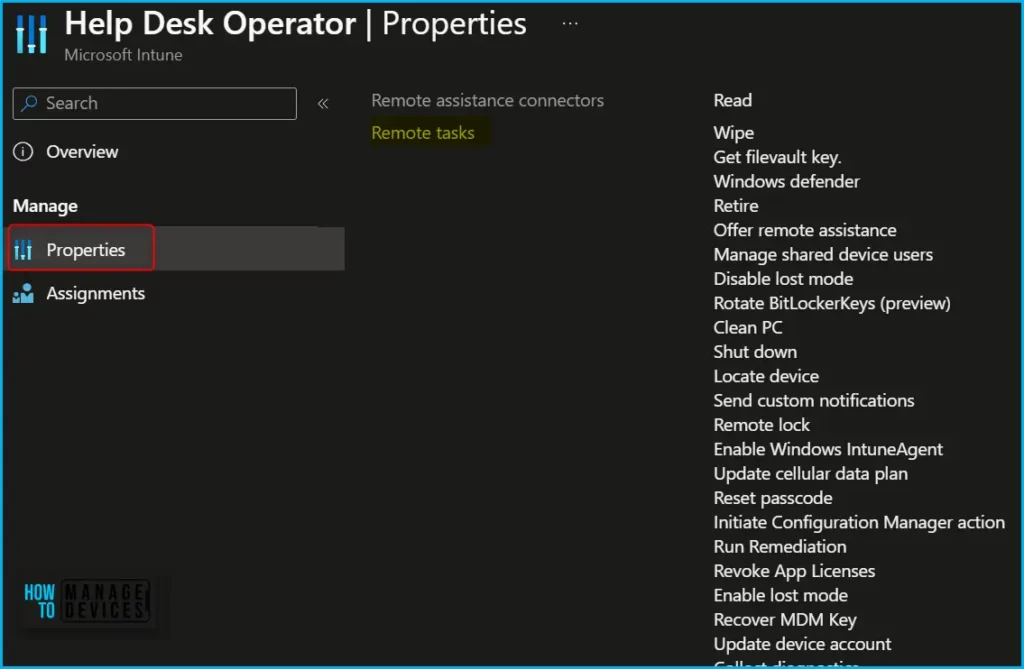Select 'Update cellular data plan' entry

click(x=810, y=474)
